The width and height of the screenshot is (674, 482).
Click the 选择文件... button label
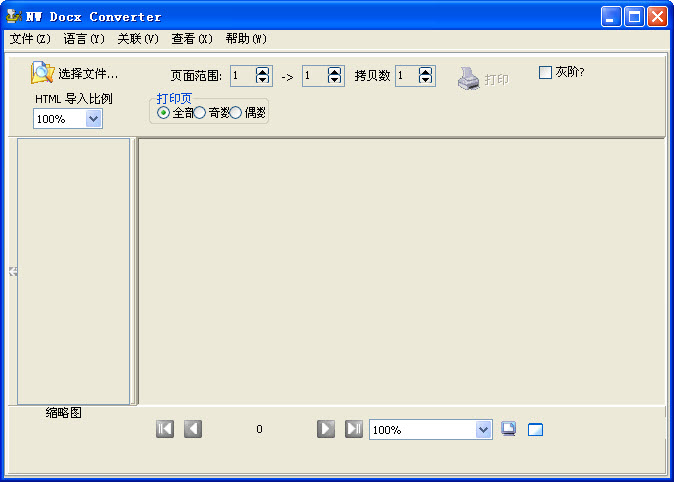point(88,74)
